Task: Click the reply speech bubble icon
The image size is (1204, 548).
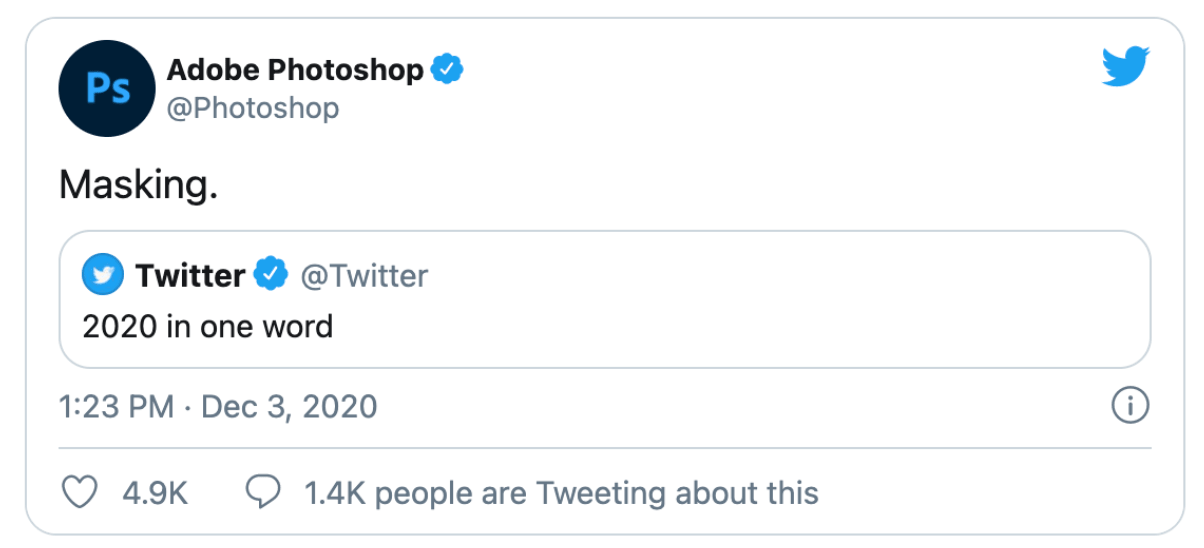Action: pyautogui.click(x=262, y=493)
